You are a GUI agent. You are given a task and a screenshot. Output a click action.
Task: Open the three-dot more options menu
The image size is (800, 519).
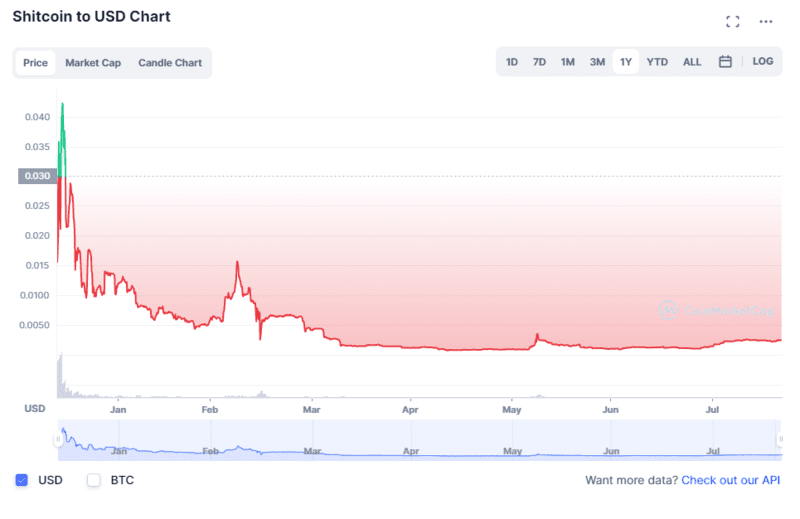point(766,21)
